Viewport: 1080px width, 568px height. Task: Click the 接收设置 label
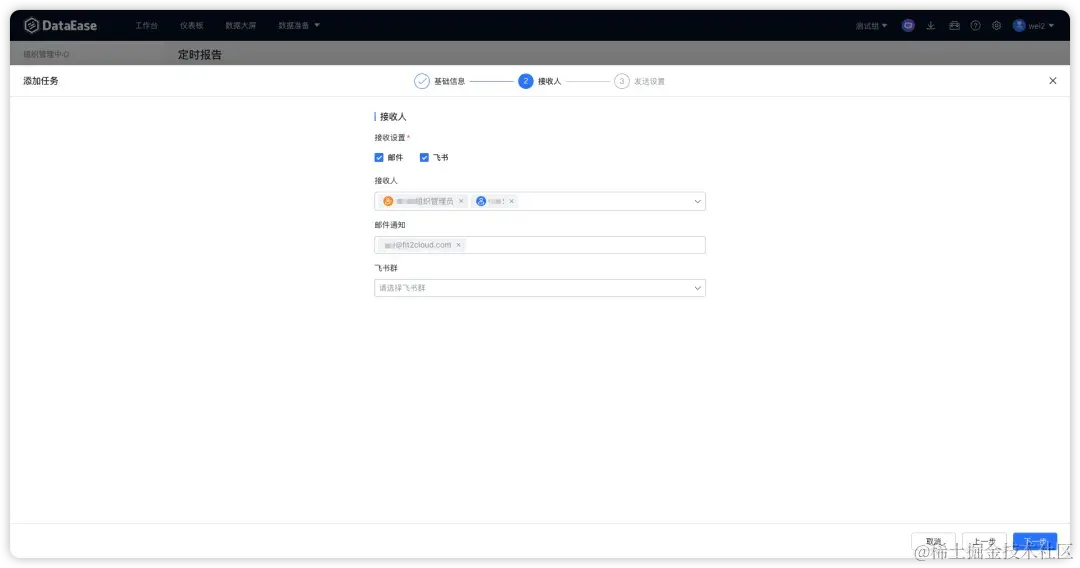point(390,138)
